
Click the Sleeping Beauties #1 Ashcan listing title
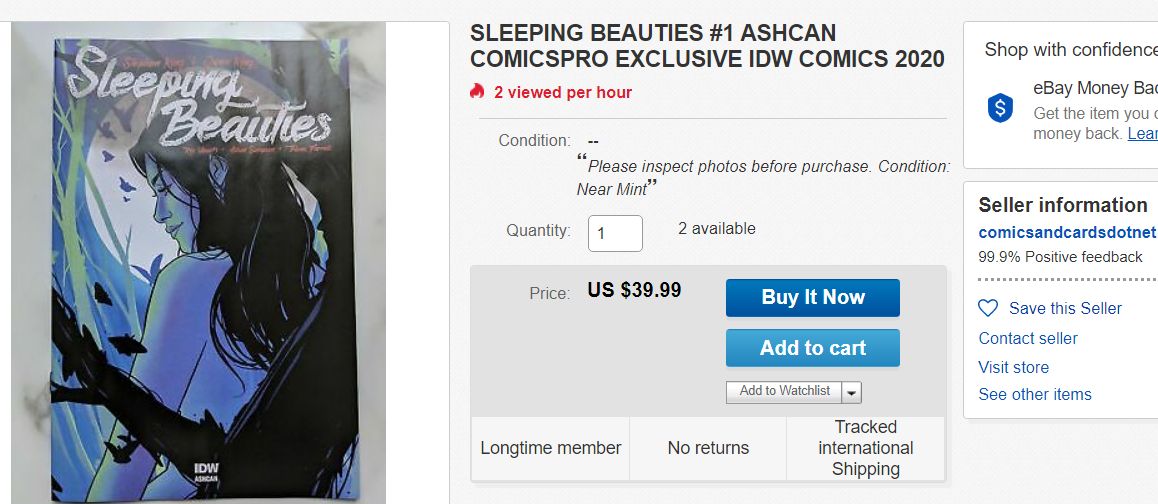[x=706, y=46]
